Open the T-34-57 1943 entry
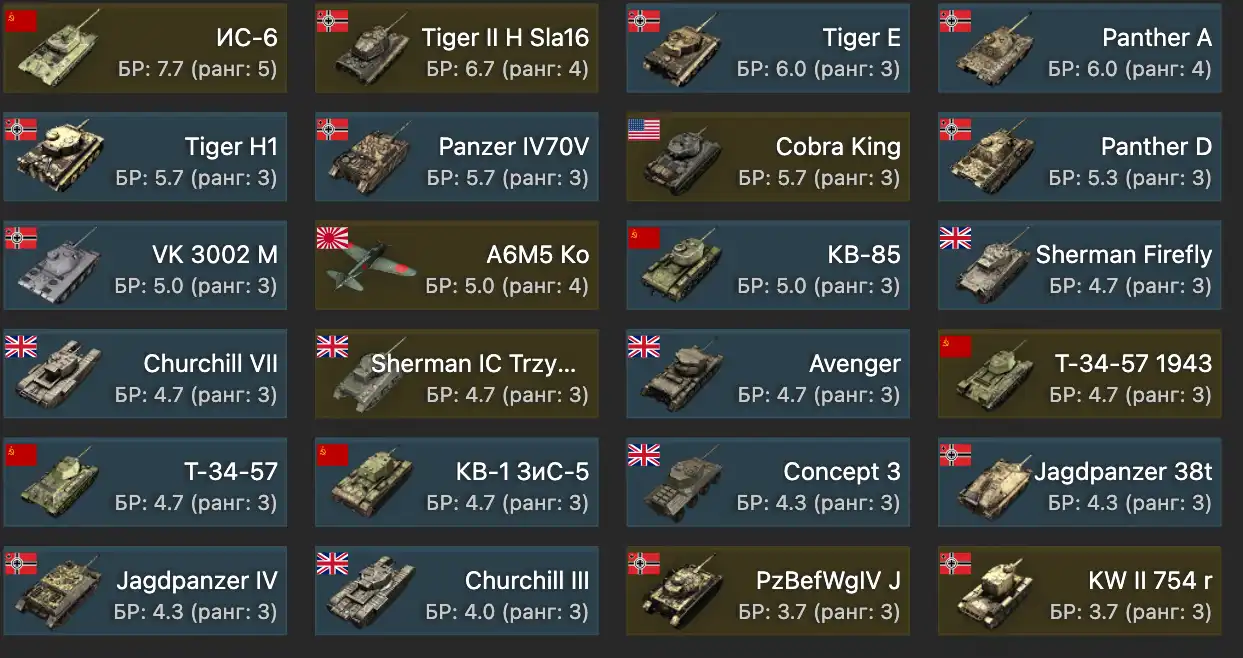This screenshot has width=1243, height=658. pyautogui.click(x=1080, y=374)
